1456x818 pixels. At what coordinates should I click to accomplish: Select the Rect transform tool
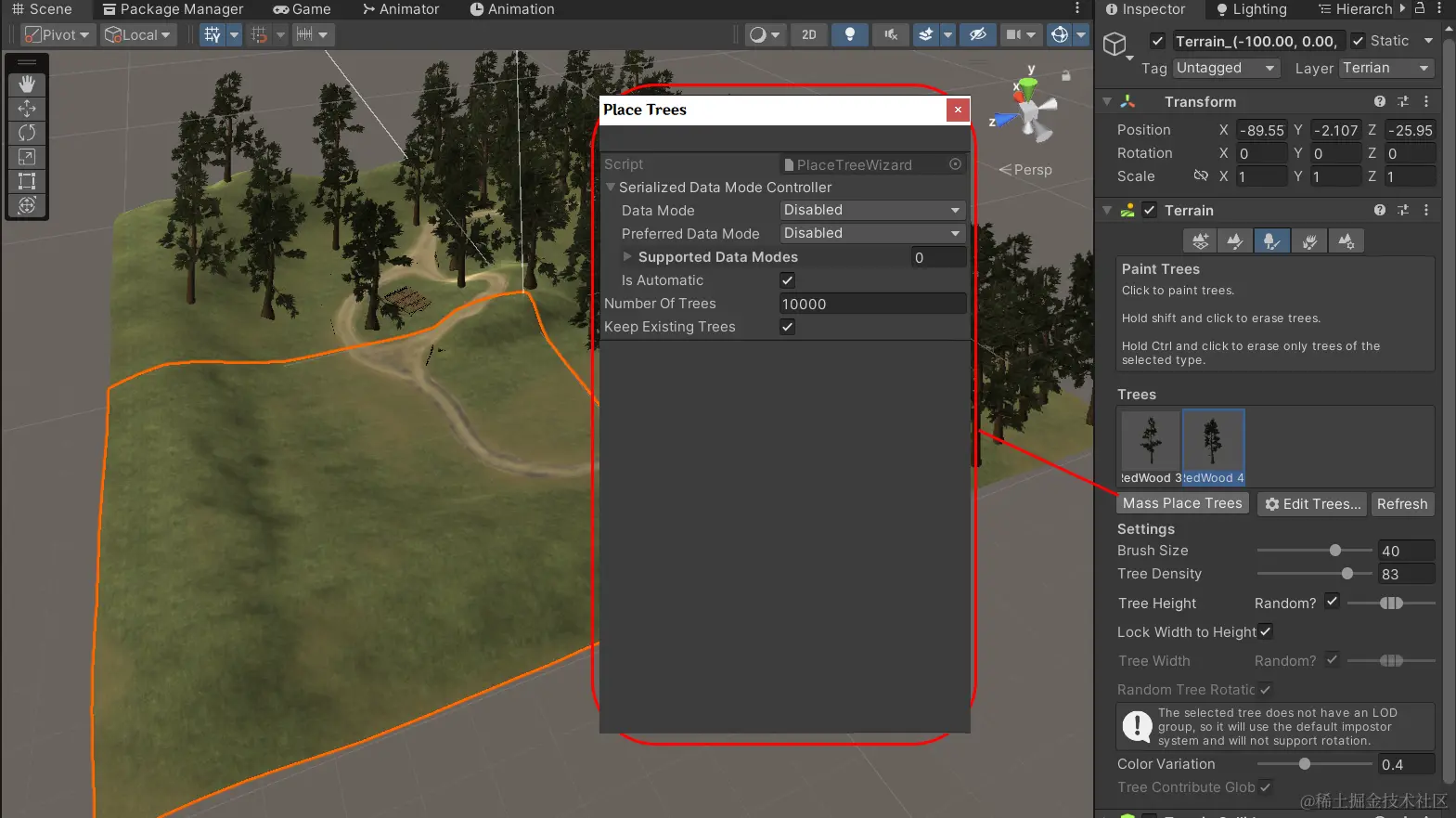[27, 180]
